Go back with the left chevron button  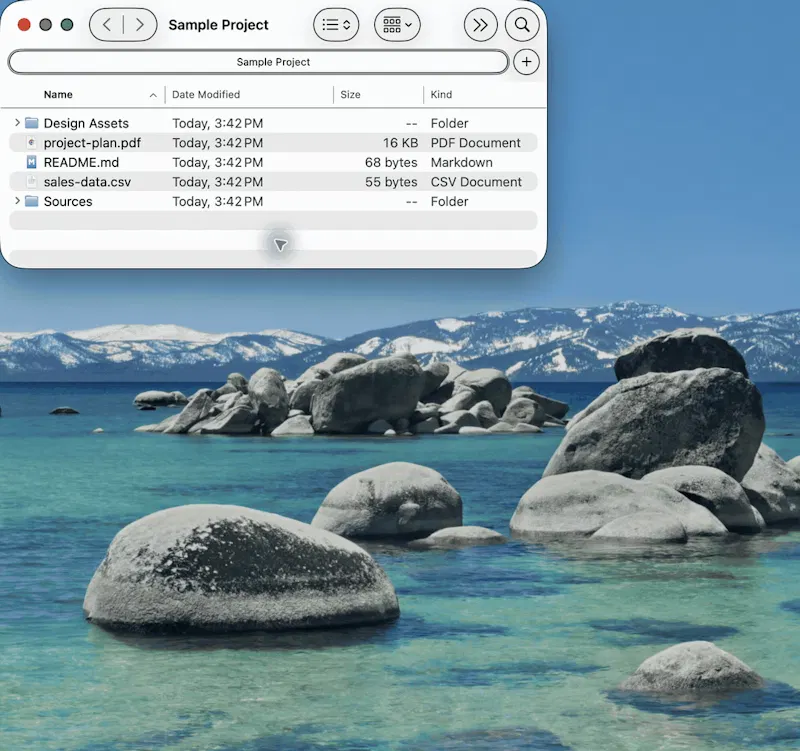coord(107,24)
